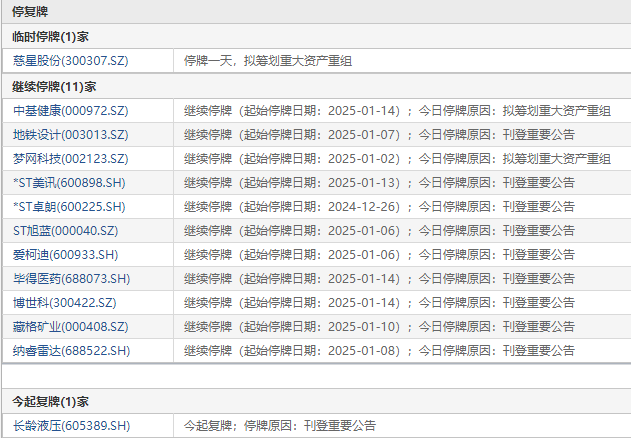631x438 pixels.
Task: Open the 中基健康(000972.SZ) stock link
Action: point(70,111)
